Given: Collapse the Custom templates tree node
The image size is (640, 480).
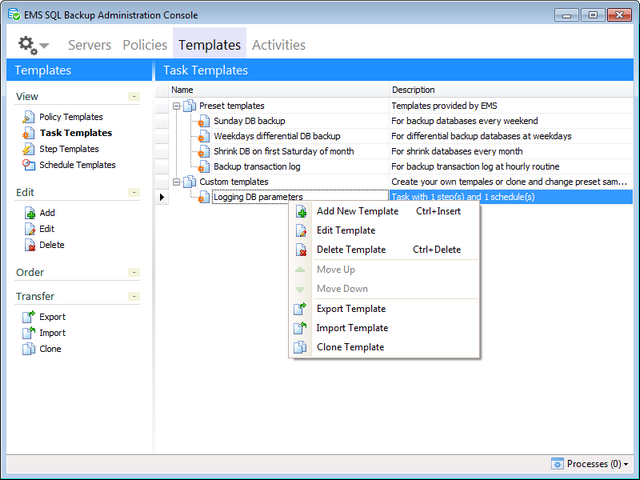Looking at the screenshot, I should (176, 182).
